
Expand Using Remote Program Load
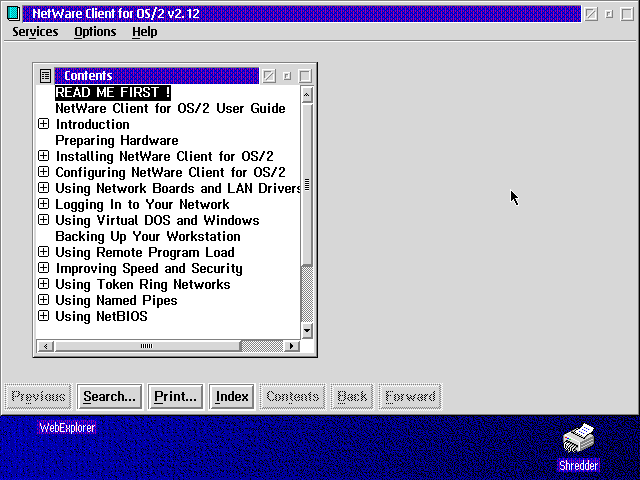tap(43, 252)
